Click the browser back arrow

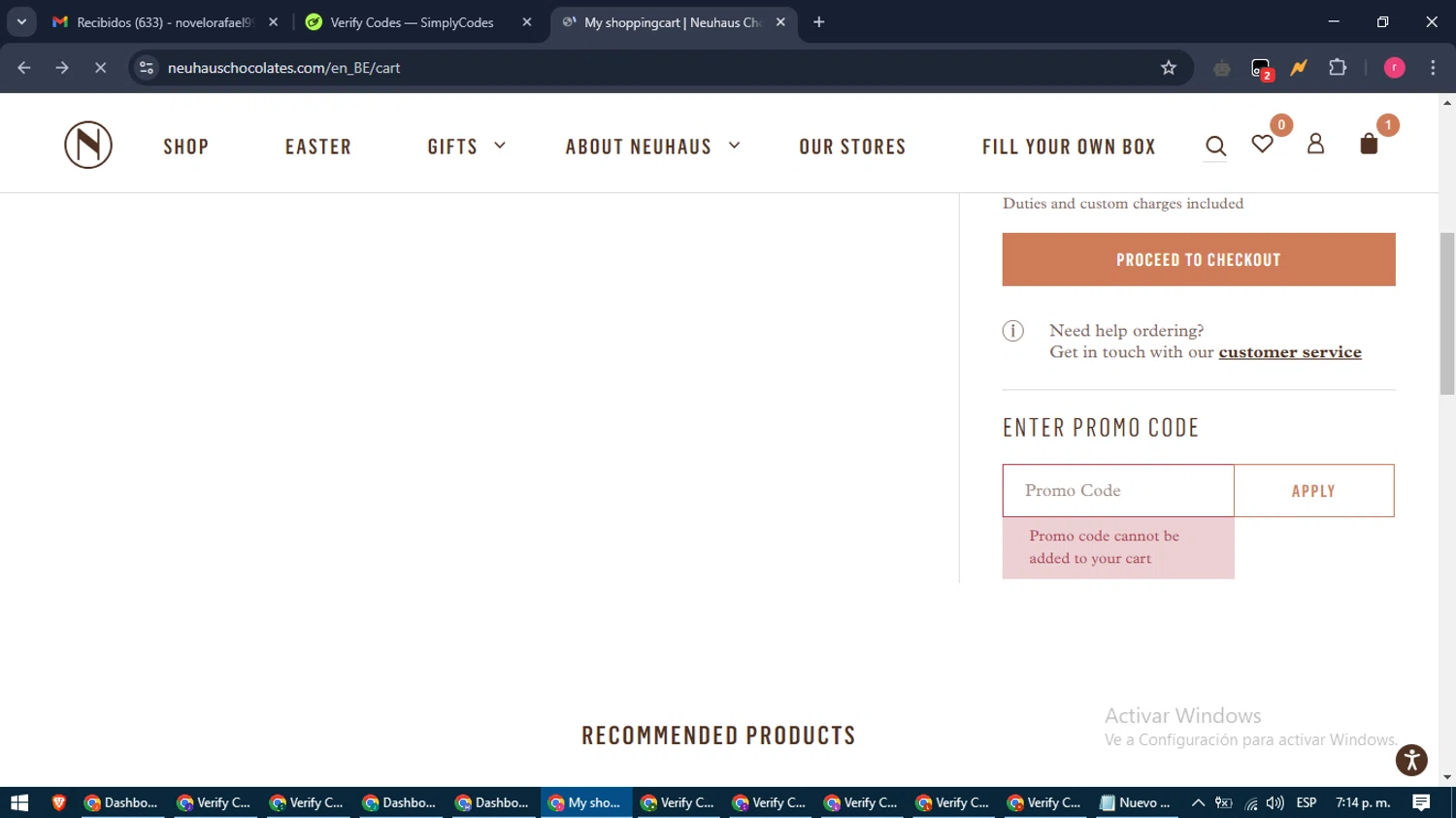click(24, 68)
